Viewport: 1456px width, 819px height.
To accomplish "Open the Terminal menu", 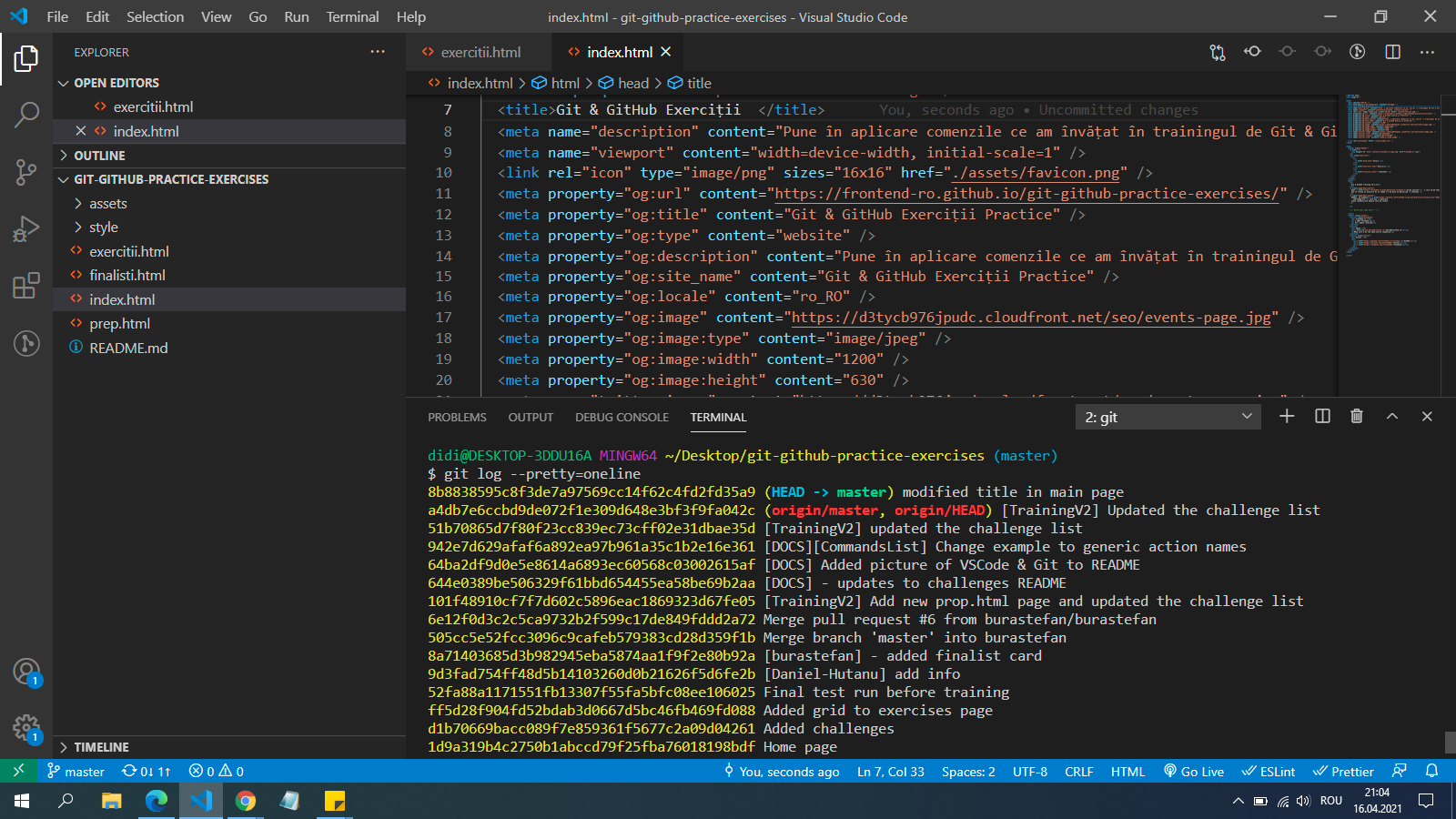I will pos(352,16).
